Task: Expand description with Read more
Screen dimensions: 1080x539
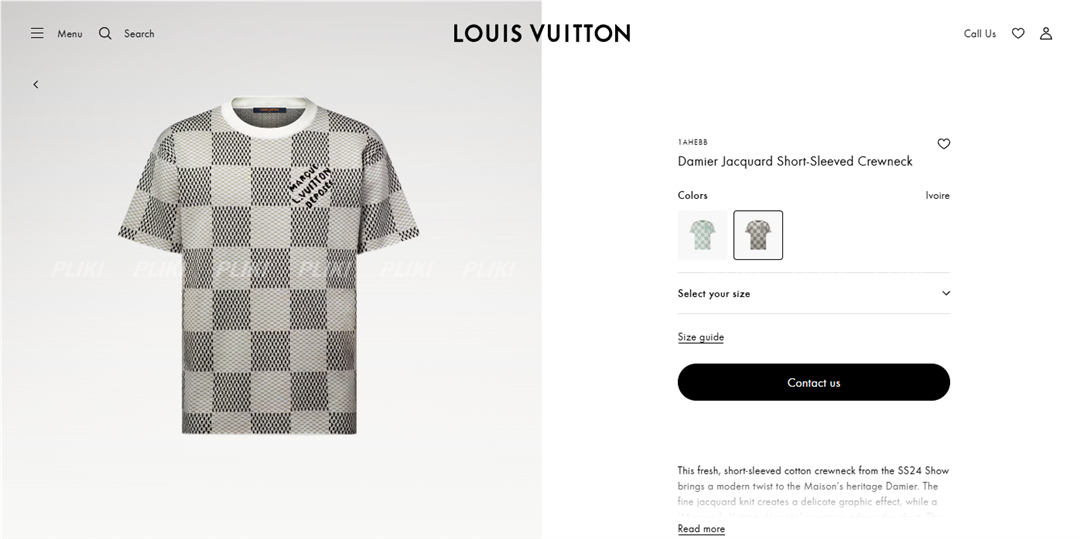Action: 701,529
